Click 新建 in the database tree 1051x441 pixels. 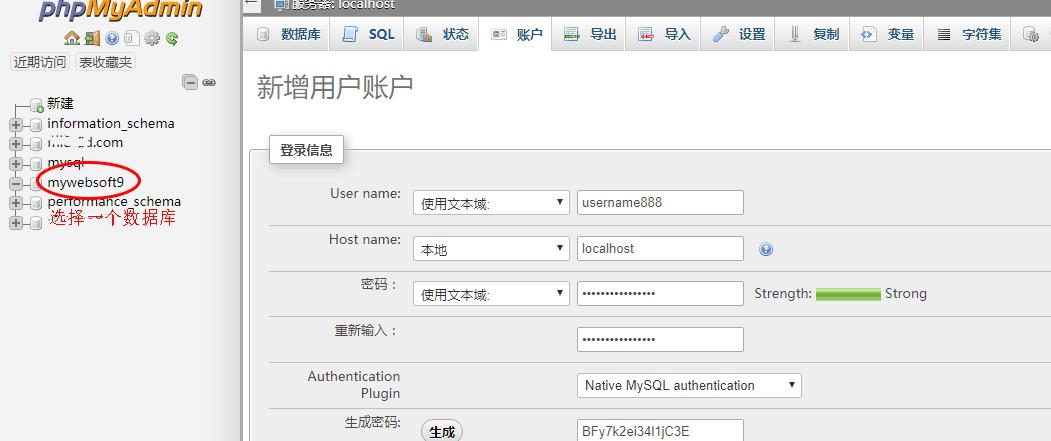click(60, 104)
